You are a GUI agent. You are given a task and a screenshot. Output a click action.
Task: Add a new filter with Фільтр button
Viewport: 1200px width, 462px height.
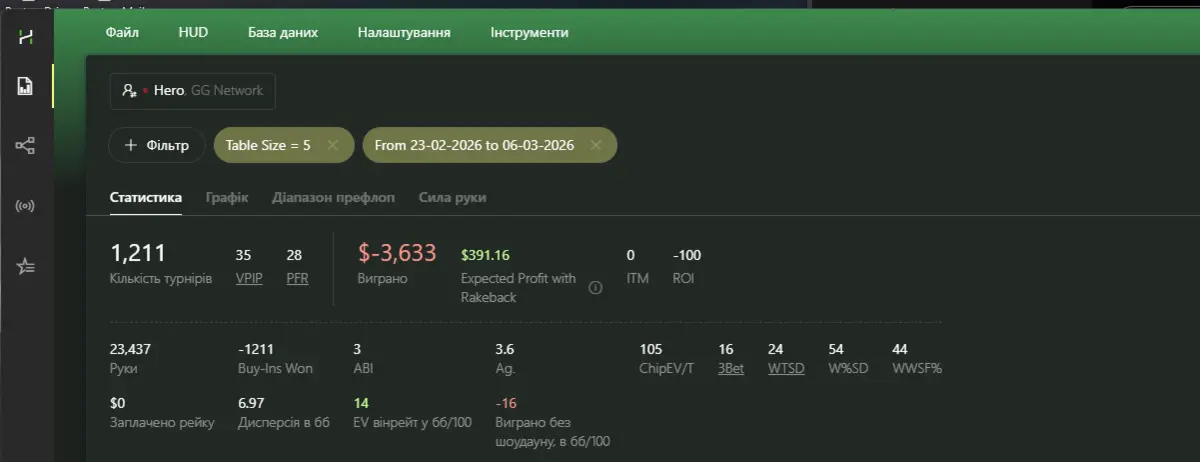coord(157,145)
